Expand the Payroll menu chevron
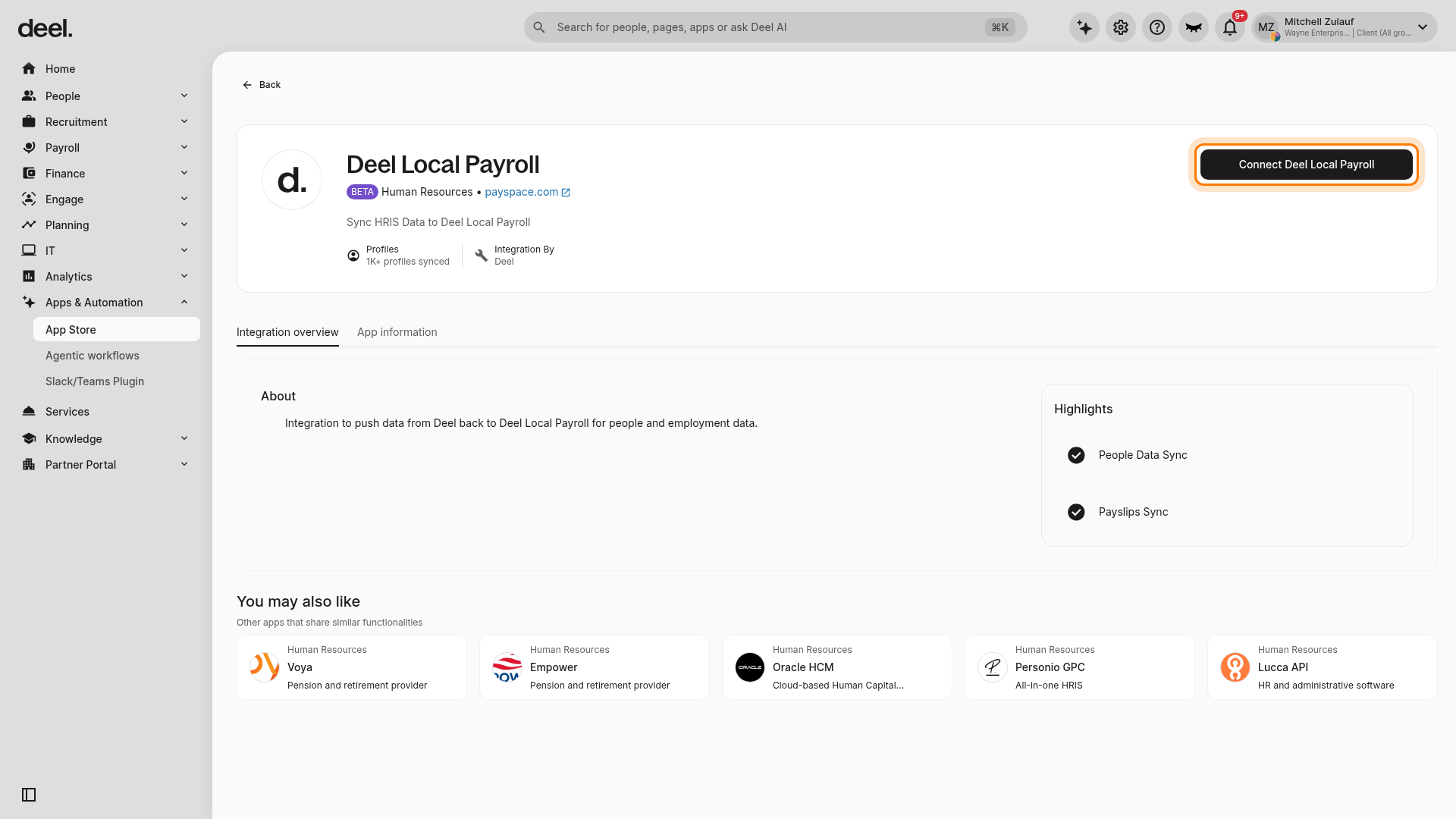The width and height of the screenshot is (1456, 819). 184,148
